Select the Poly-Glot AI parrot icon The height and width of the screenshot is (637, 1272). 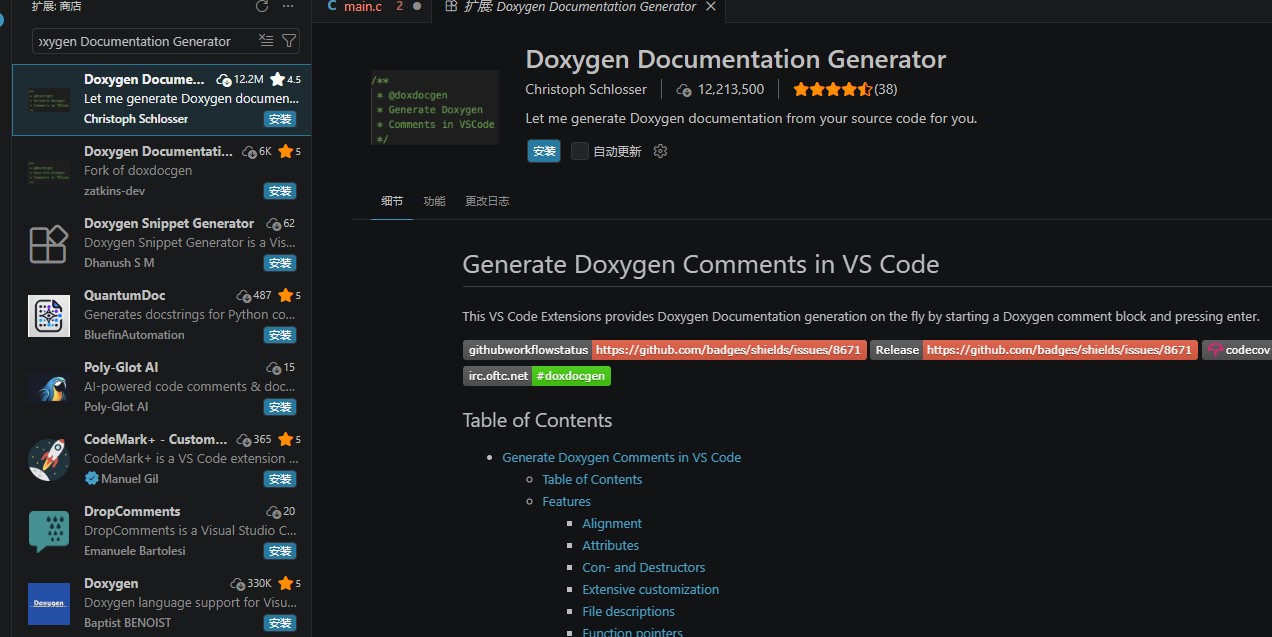pos(48,388)
